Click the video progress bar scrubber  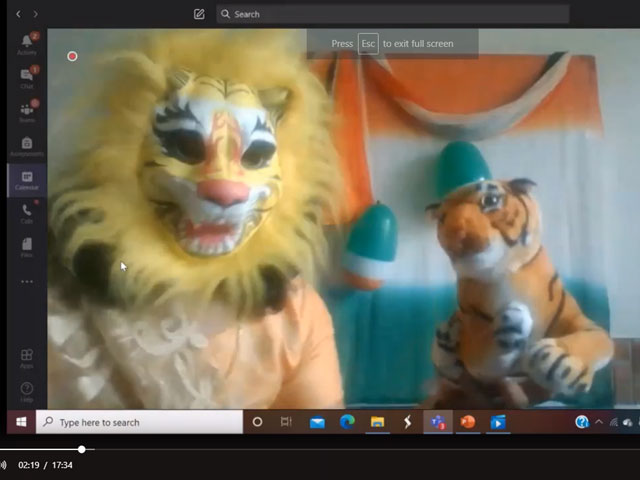82,450
